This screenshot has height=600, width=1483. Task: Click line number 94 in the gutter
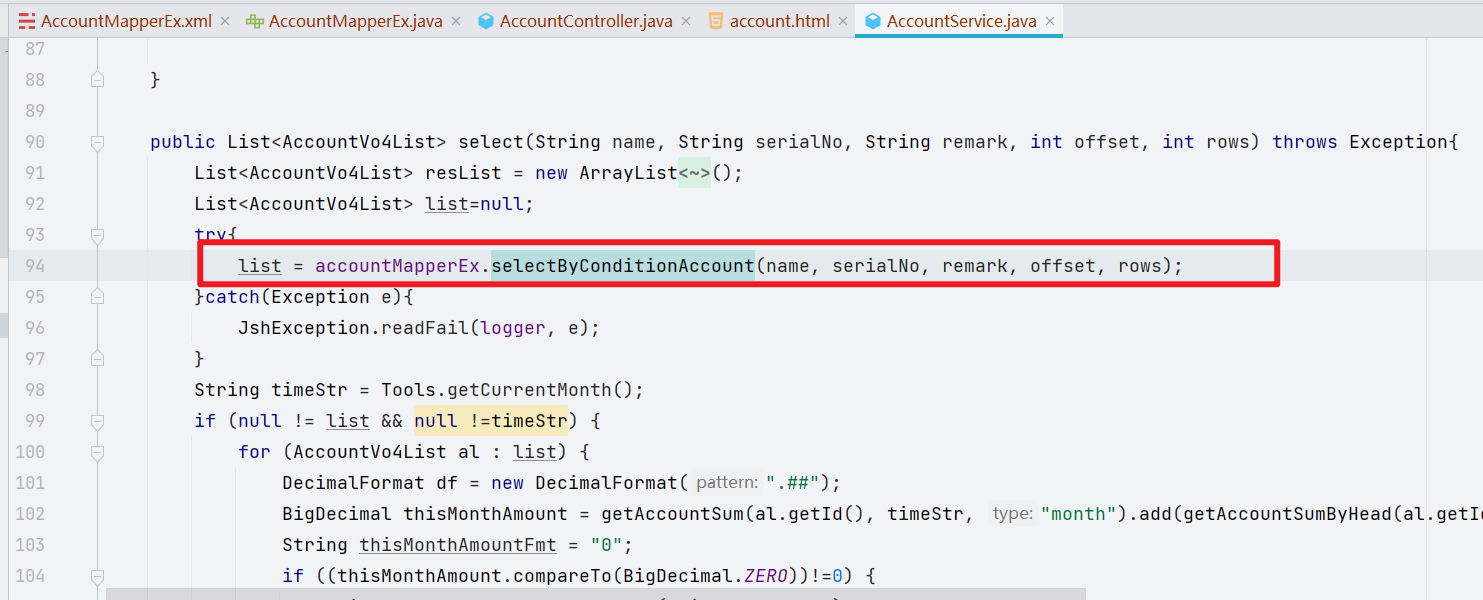(x=34, y=265)
